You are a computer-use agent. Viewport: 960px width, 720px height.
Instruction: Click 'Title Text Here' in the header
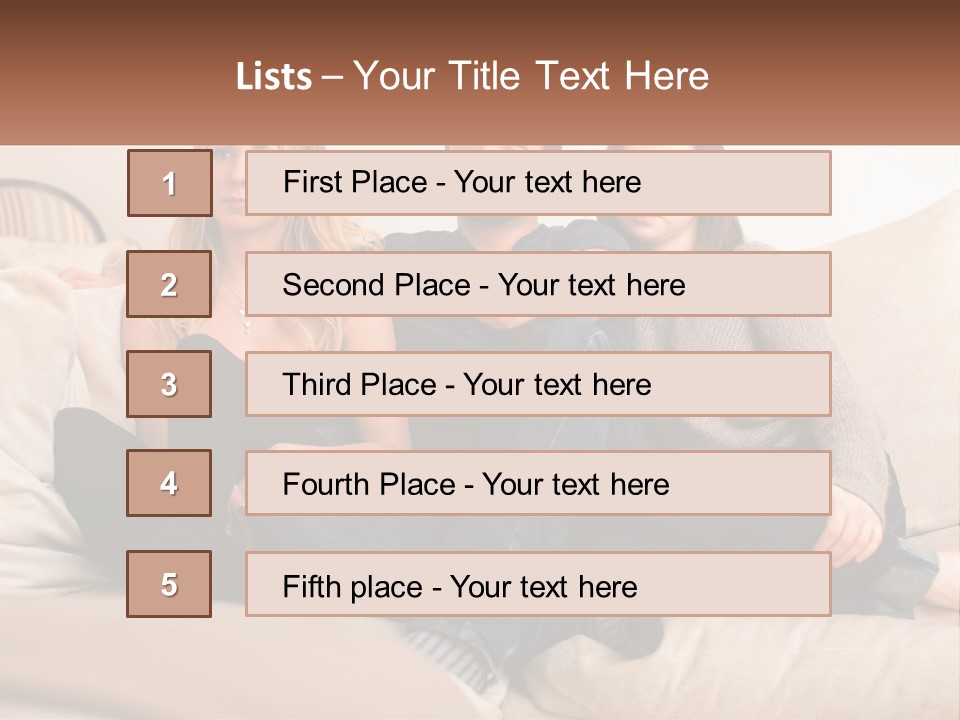coord(579,76)
